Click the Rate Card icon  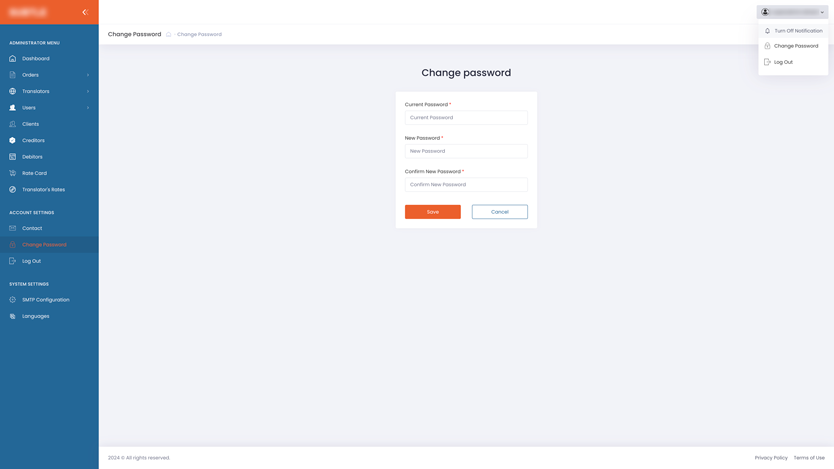click(x=13, y=173)
